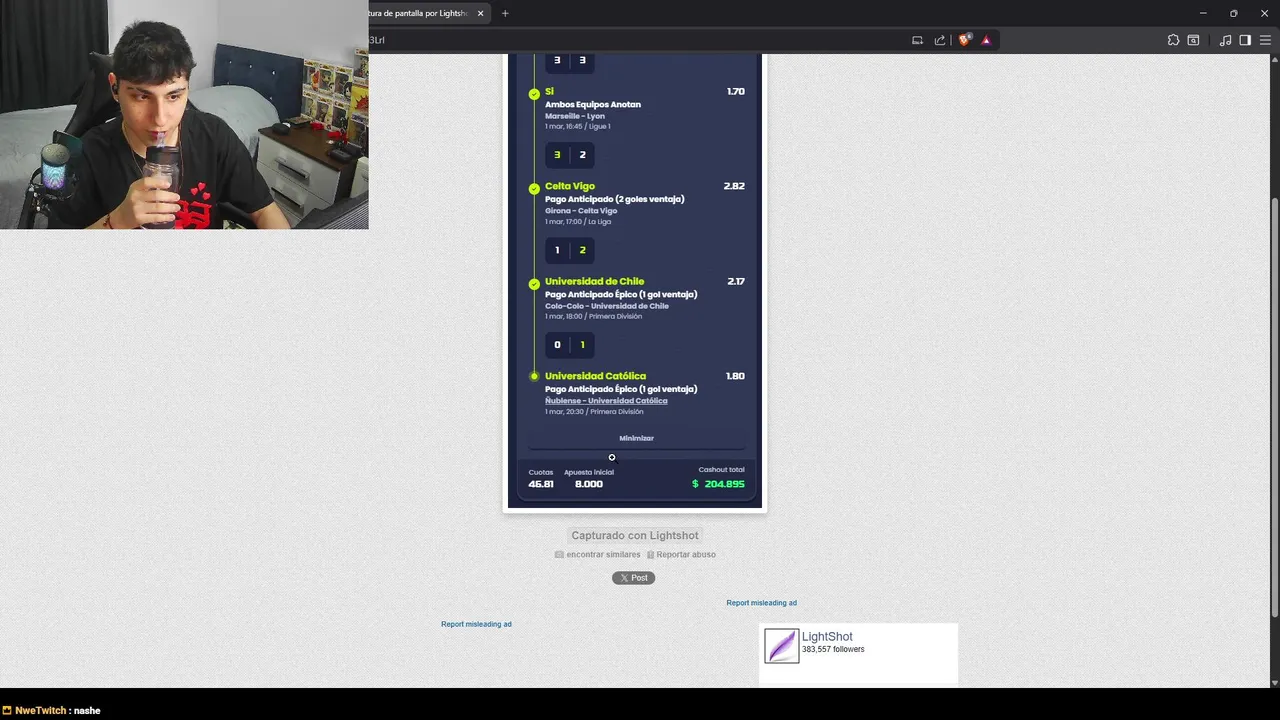
Task: Click the LightShot feather logo thumbnail
Action: click(782, 645)
